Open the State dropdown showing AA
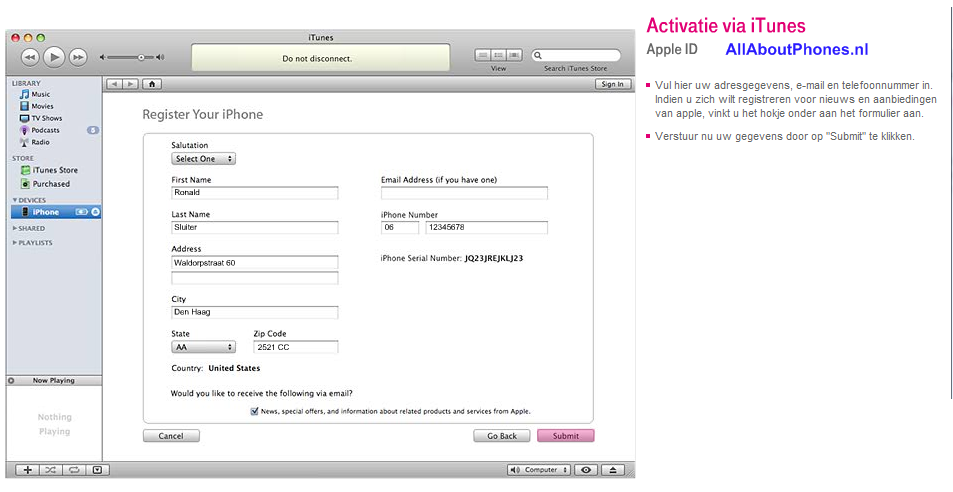This screenshot has width=953, height=492. point(203,347)
